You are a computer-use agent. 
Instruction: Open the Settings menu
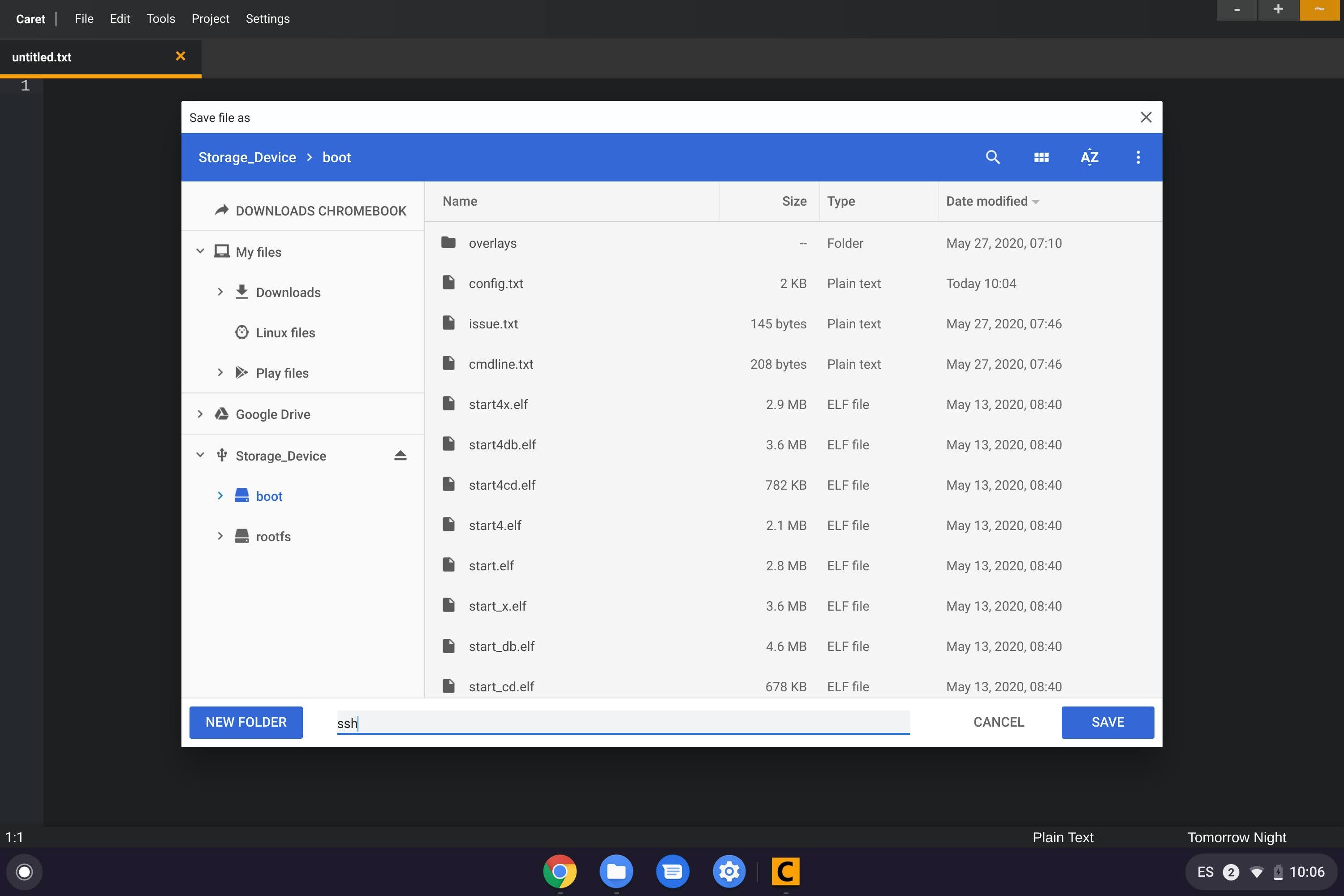[x=267, y=18]
